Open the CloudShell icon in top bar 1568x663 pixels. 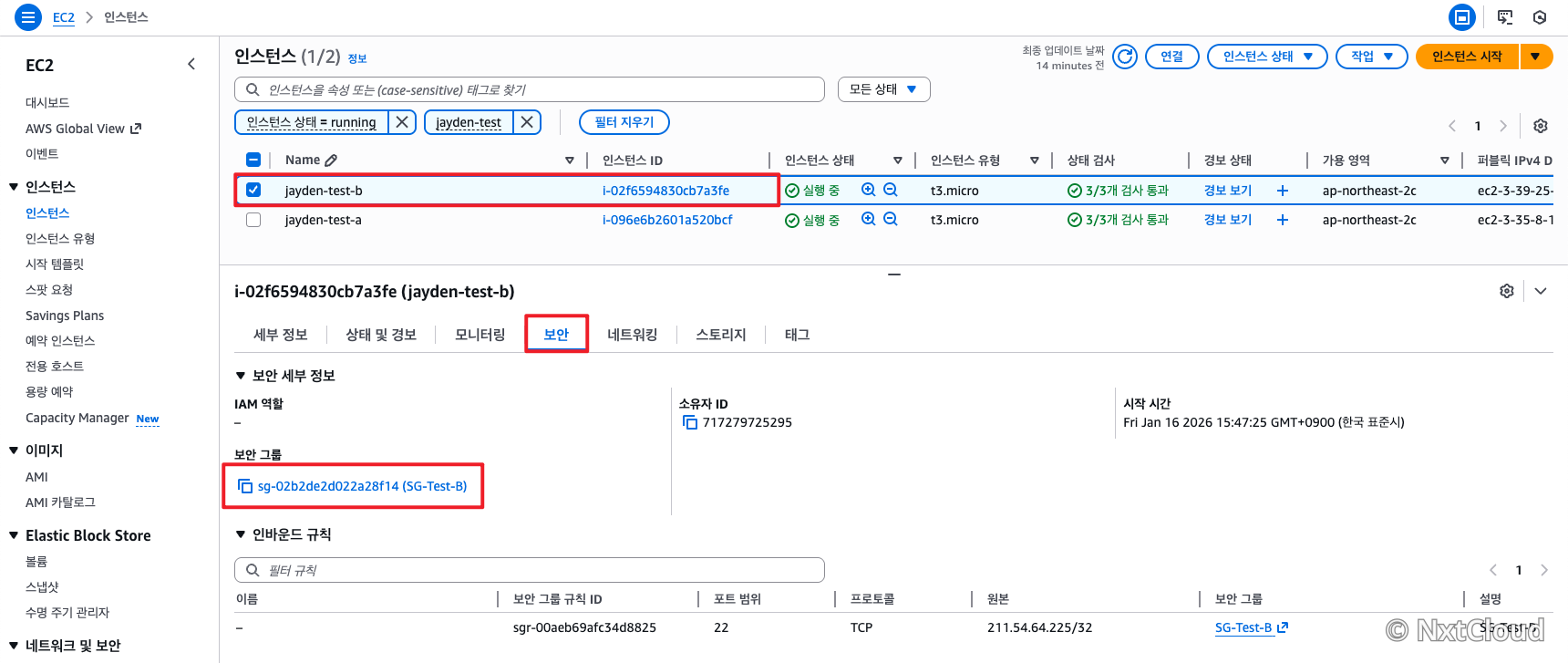coord(1505,17)
